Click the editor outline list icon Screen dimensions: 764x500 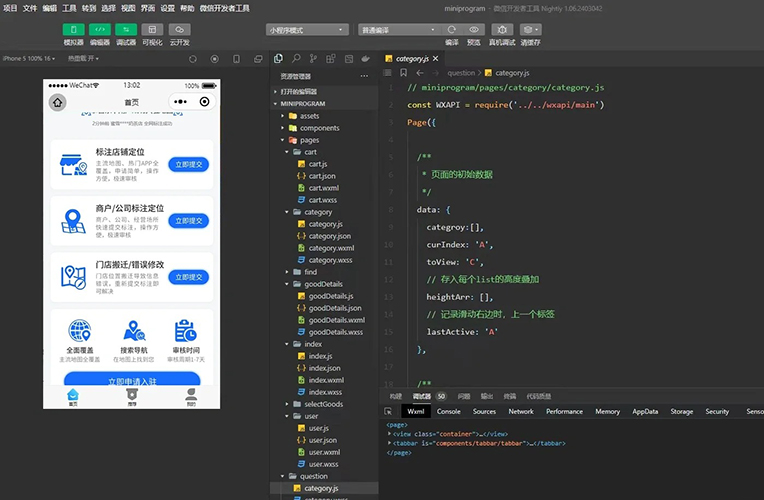point(387,73)
